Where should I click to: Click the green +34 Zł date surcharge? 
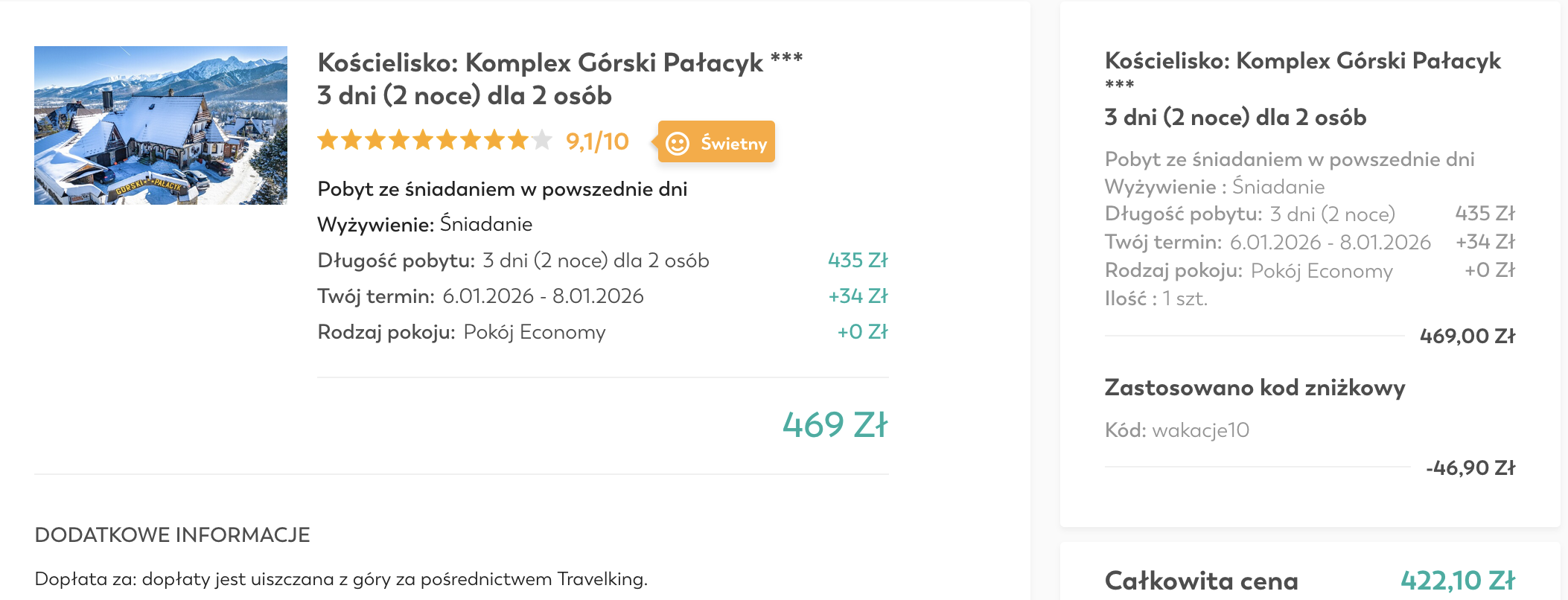point(858,296)
